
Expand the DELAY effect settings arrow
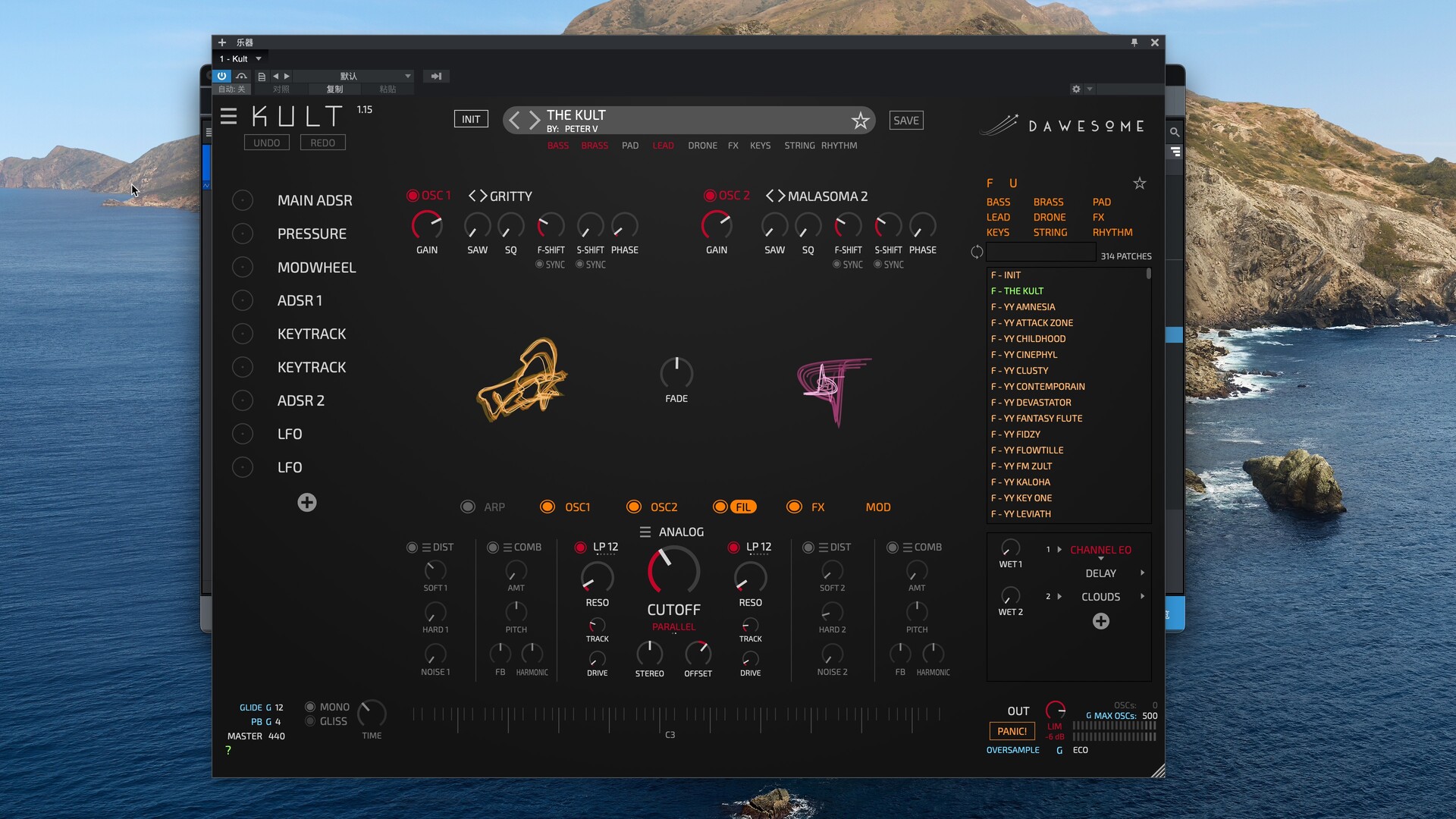(x=1142, y=573)
